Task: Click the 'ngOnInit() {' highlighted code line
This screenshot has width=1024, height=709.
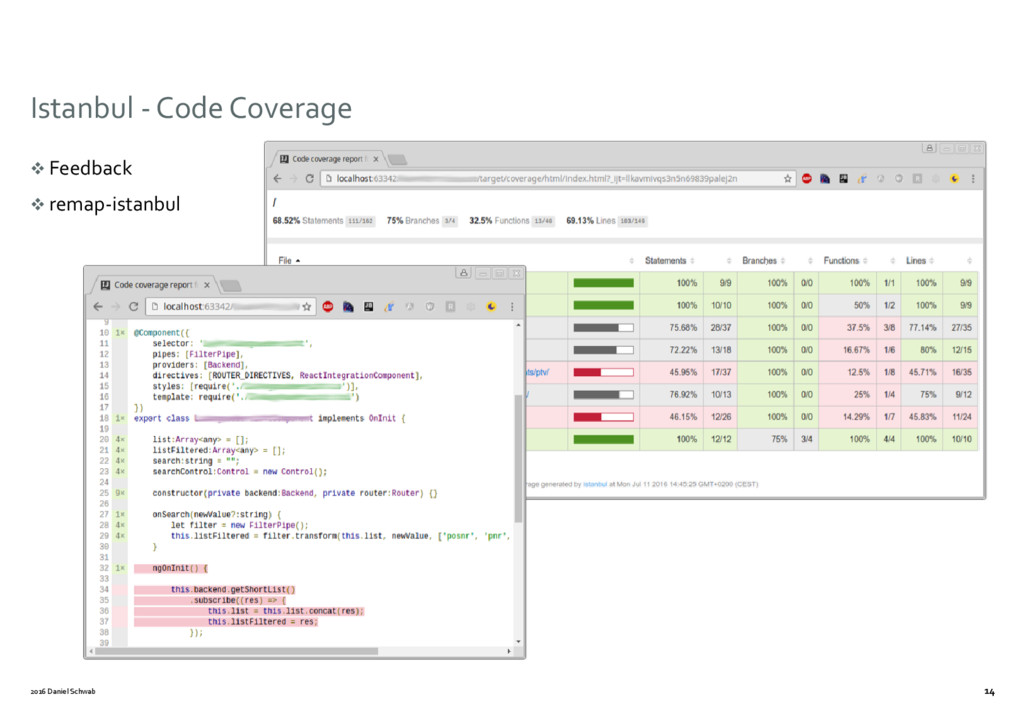Action: click(x=170, y=568)
